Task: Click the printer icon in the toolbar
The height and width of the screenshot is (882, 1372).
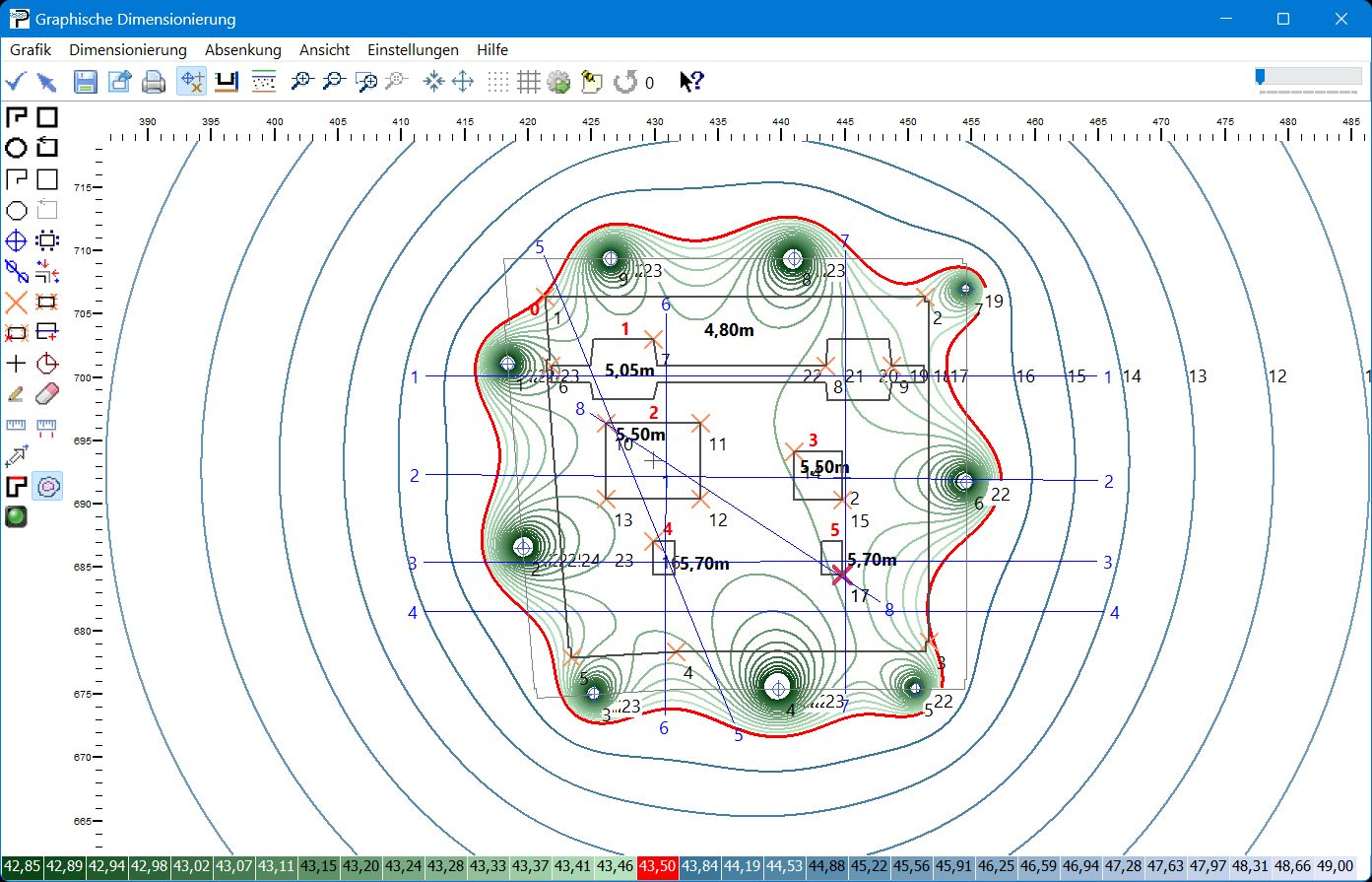Action: pos(154,82)
